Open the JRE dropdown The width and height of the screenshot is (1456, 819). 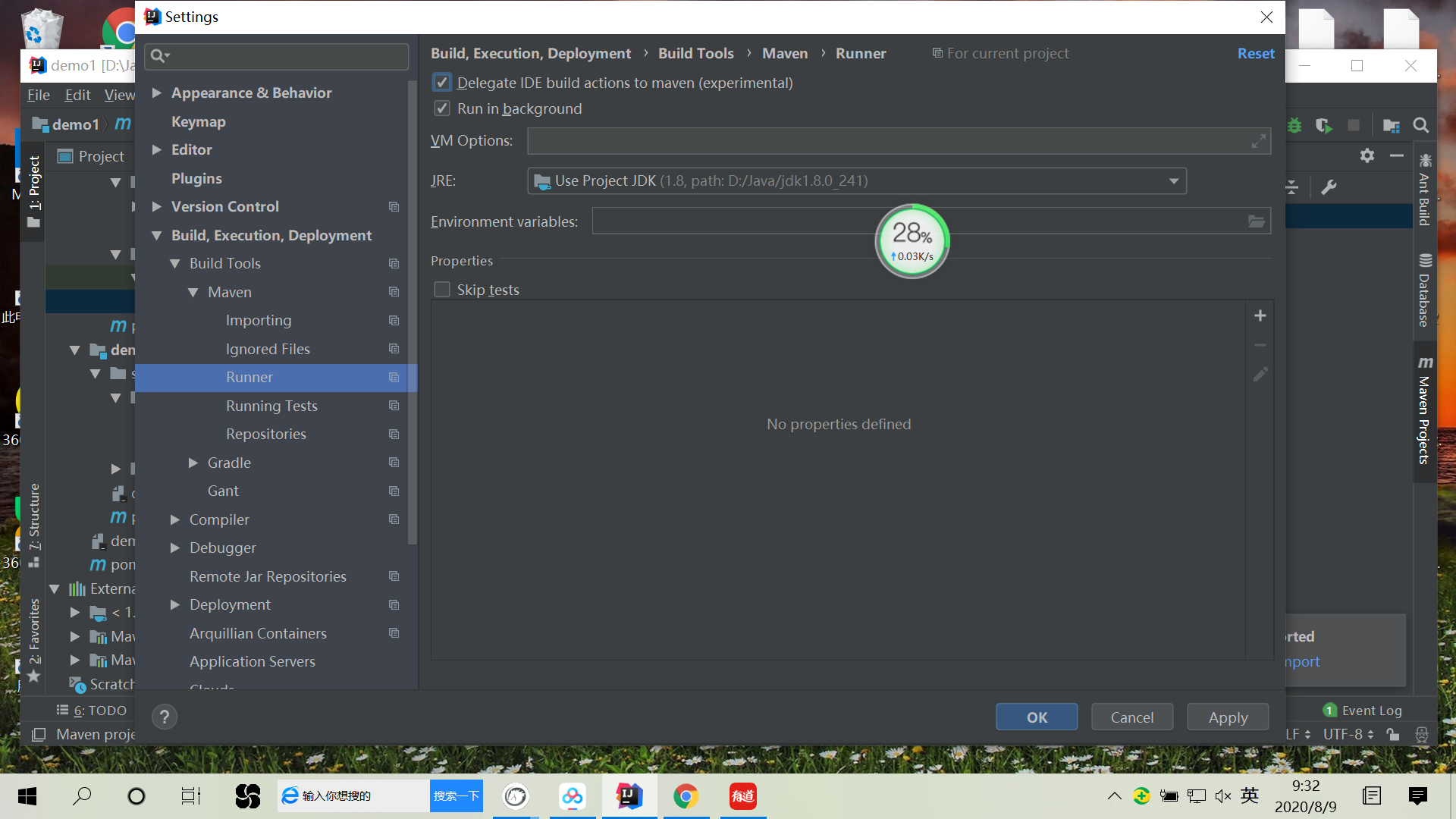click(x=857, y=181)
